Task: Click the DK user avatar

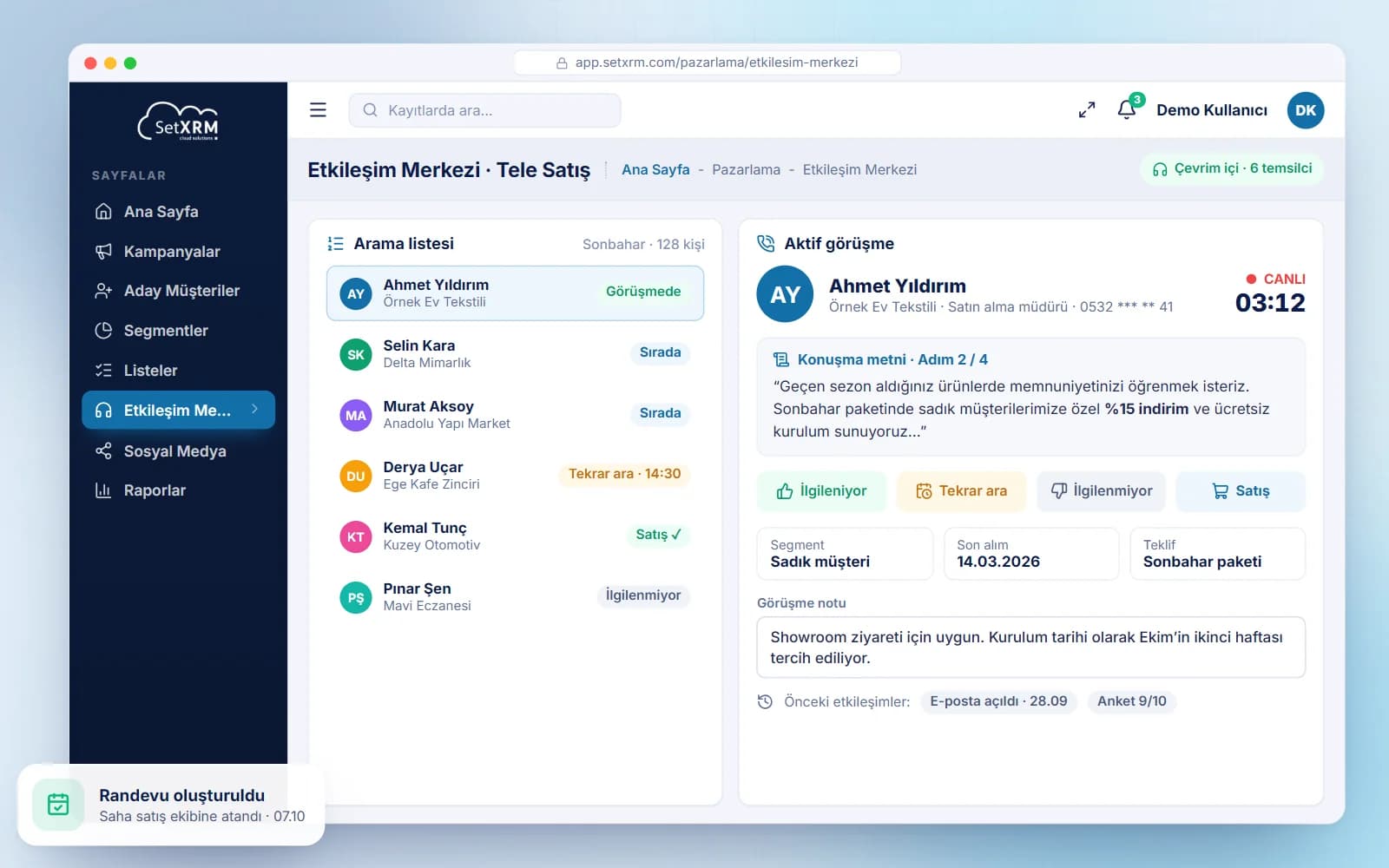Action: tap(1305, 110)
